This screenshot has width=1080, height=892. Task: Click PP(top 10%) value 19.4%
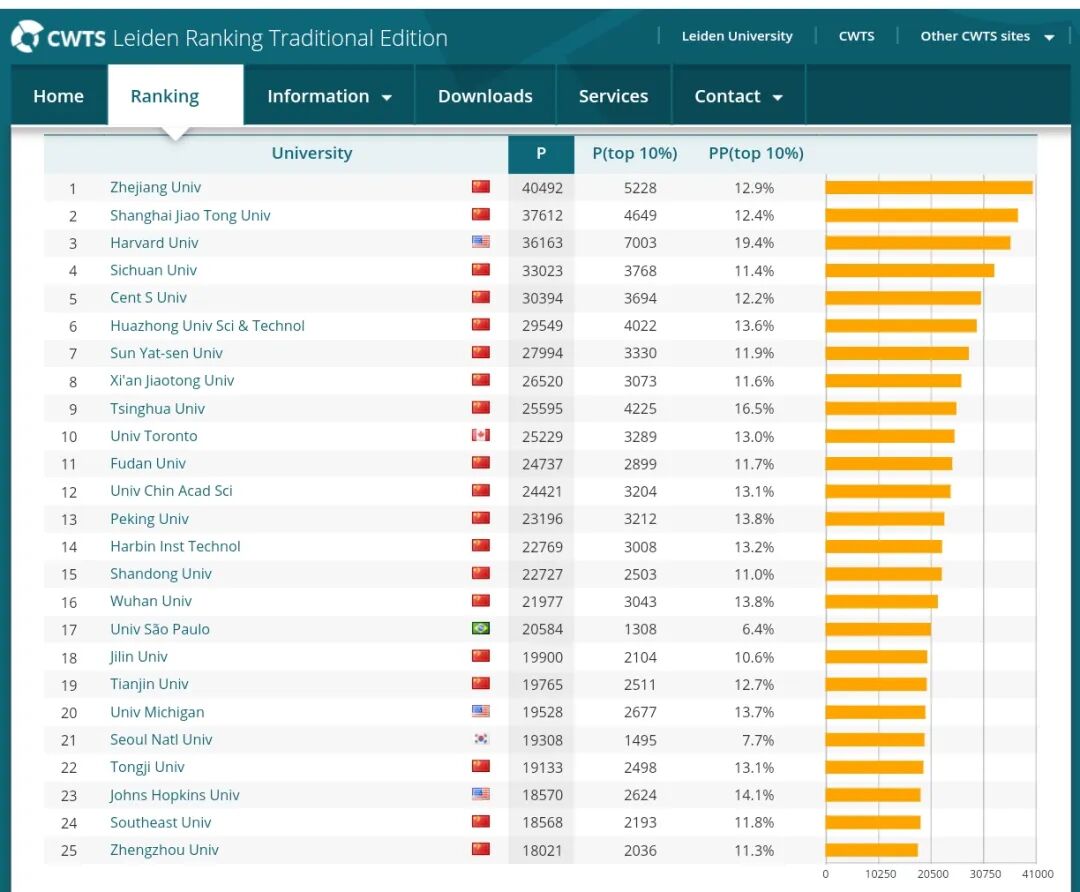(x=754, y=243)
